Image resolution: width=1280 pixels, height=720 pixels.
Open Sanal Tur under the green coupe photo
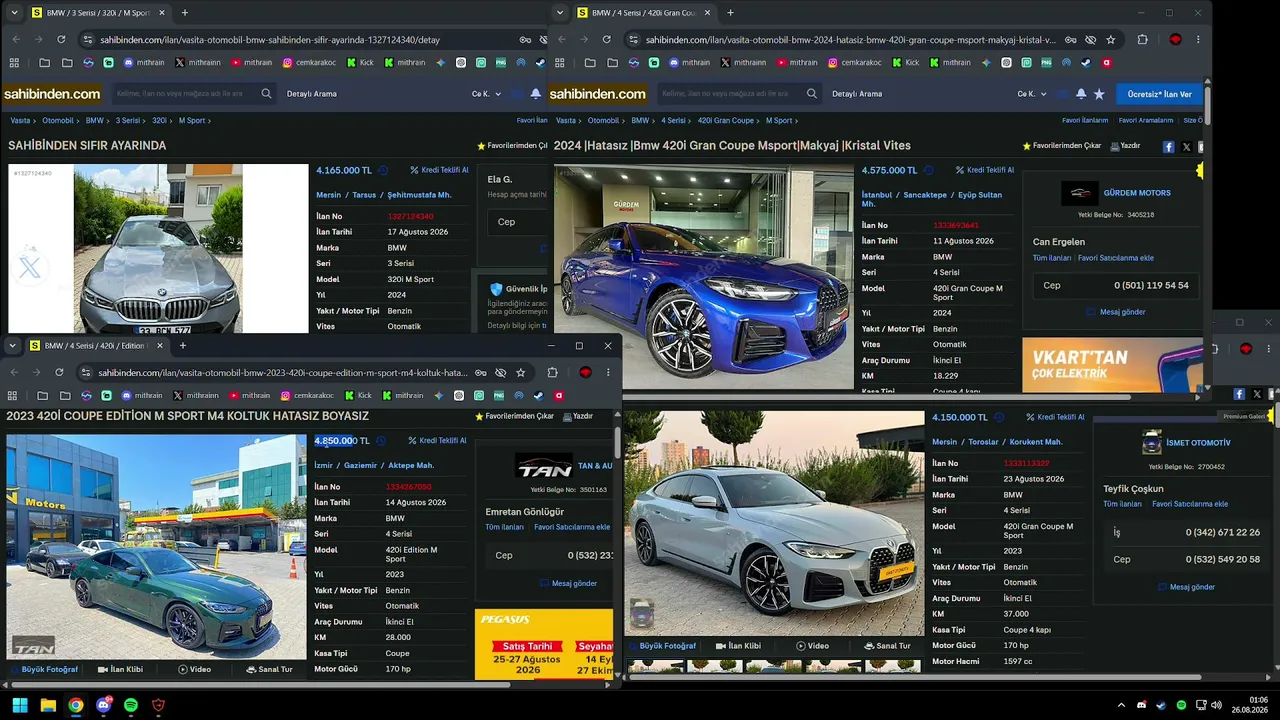click(269, 669)
